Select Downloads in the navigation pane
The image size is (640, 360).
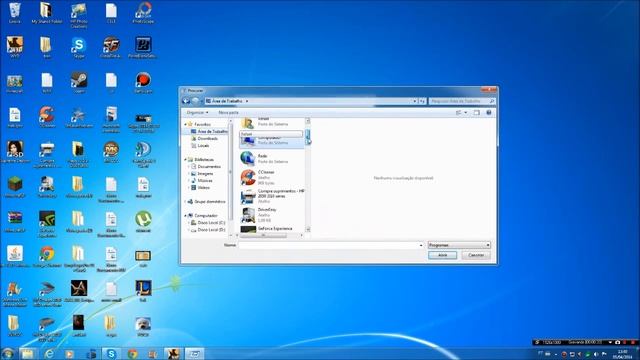pyautogui.click(x=204, y=138)
